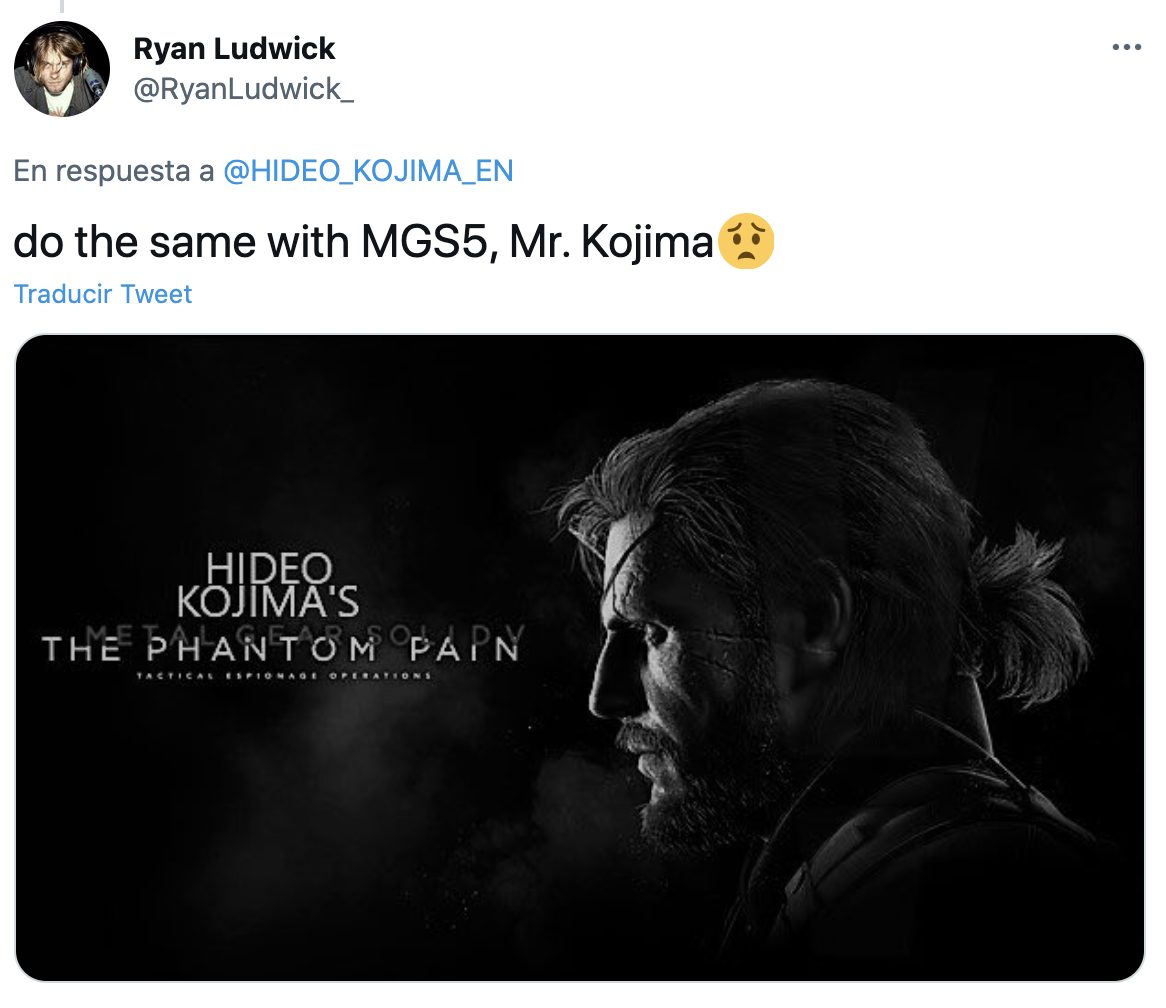Image resolution: width=1166 pixels, height=1008 pixels.
Task: Click the character's ponytail in the image
Action: pyautogui.click(x=1030, y=600)
